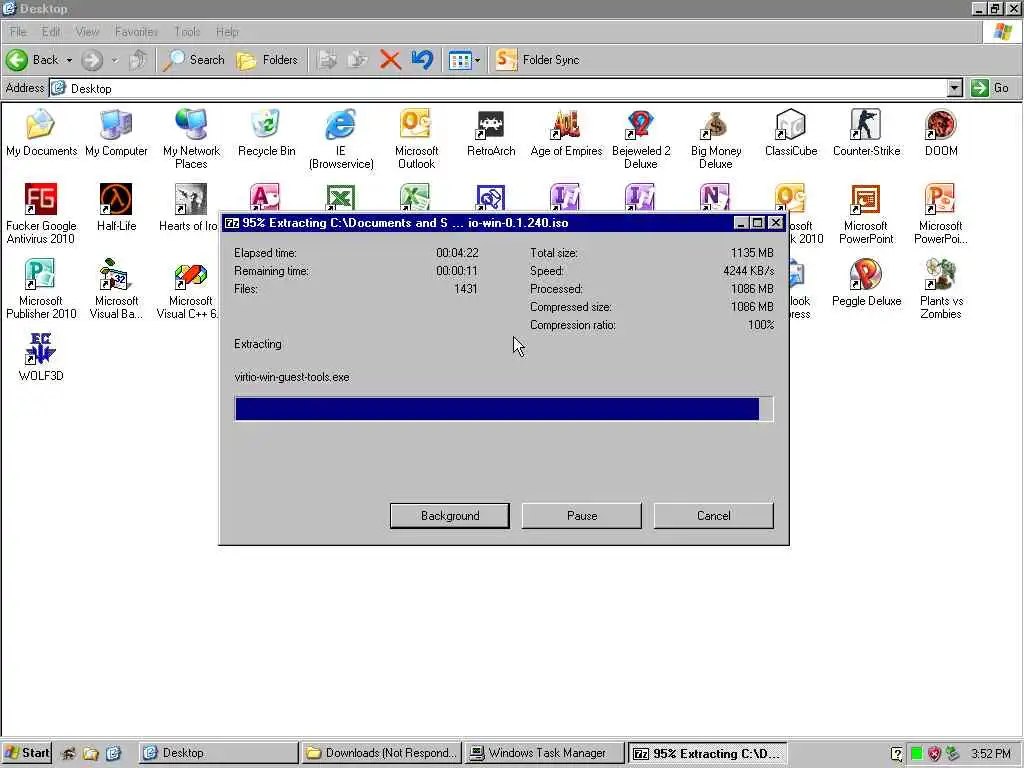Switch to Downloads (Not Responding) taskbar button
Image resolution: width=1024 pixels, height=768 pixels.
(x=381, y=753)
